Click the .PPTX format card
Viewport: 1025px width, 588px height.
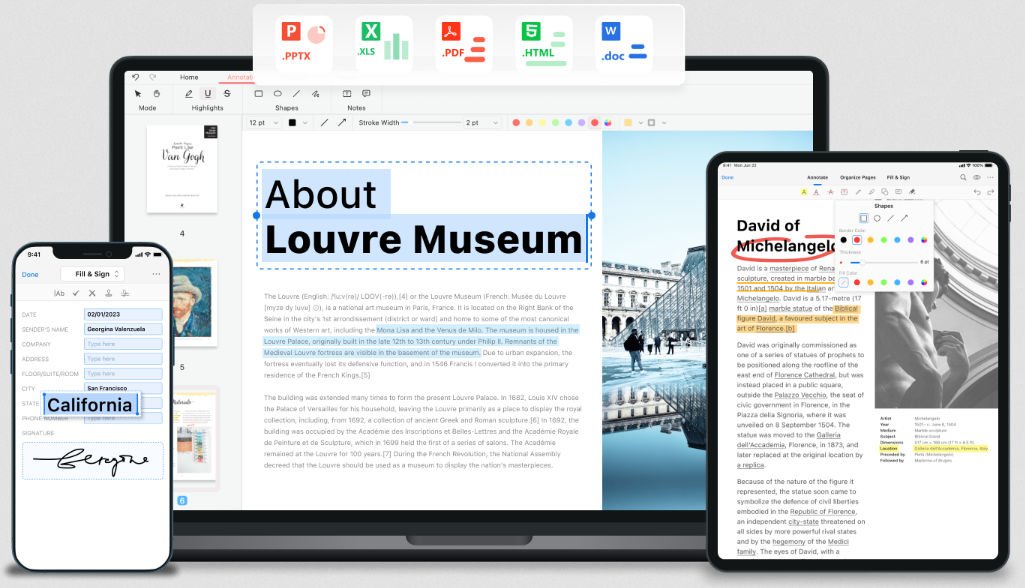tap(304, 44)
